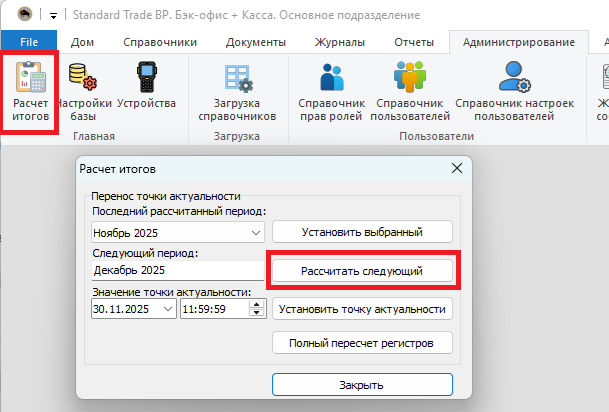
Task: Open the quick access toolbar customize arrow
Action: pos(53,16)
